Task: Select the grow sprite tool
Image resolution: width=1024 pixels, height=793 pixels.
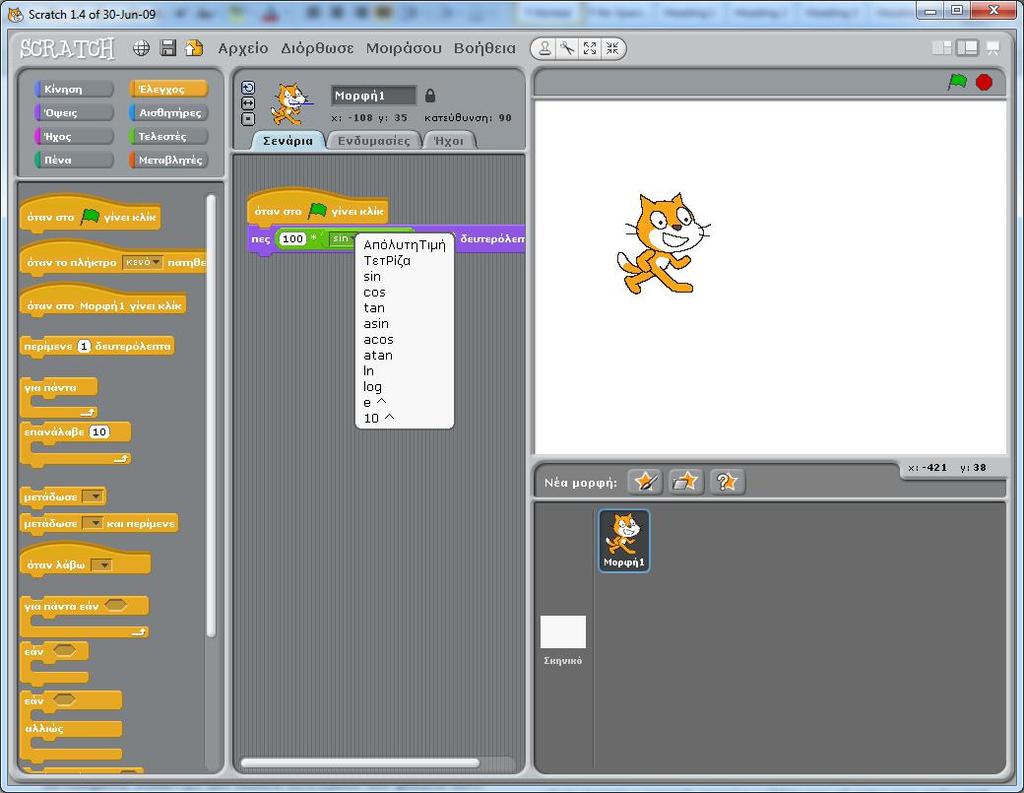Action: [590, 48]
